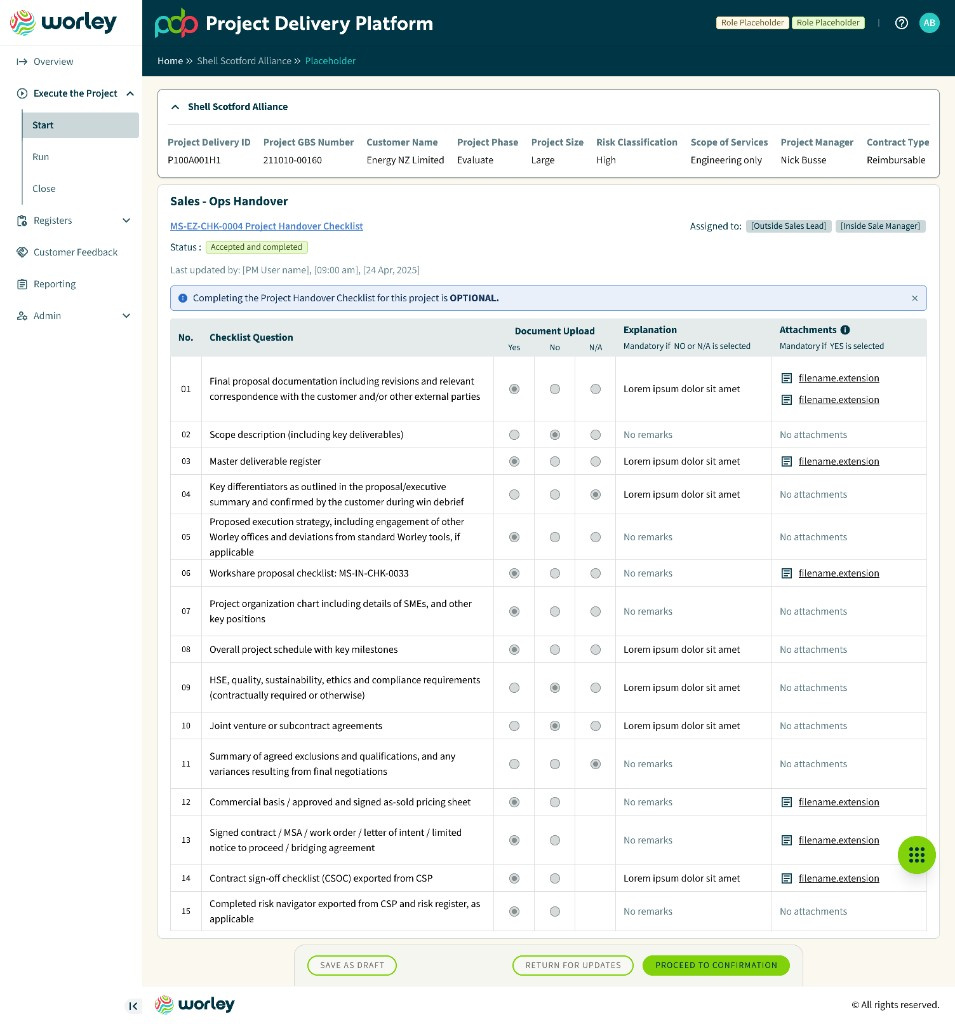Select No for Contract sign-off checklist row
This screenshot has height=1024, width=955.
coord(555,878)
